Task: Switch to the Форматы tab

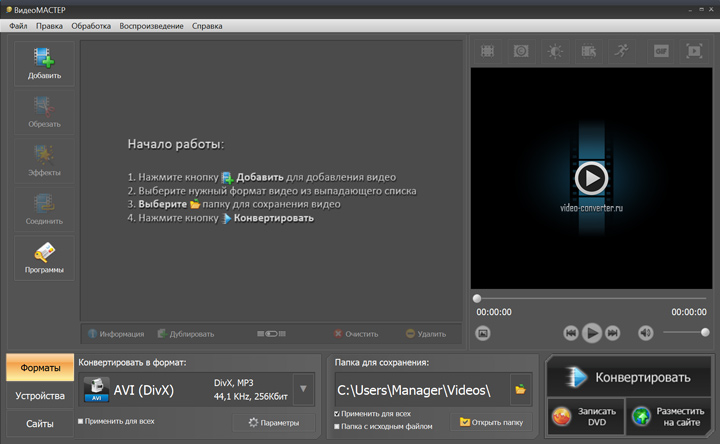Action: (x=40, y=367)
